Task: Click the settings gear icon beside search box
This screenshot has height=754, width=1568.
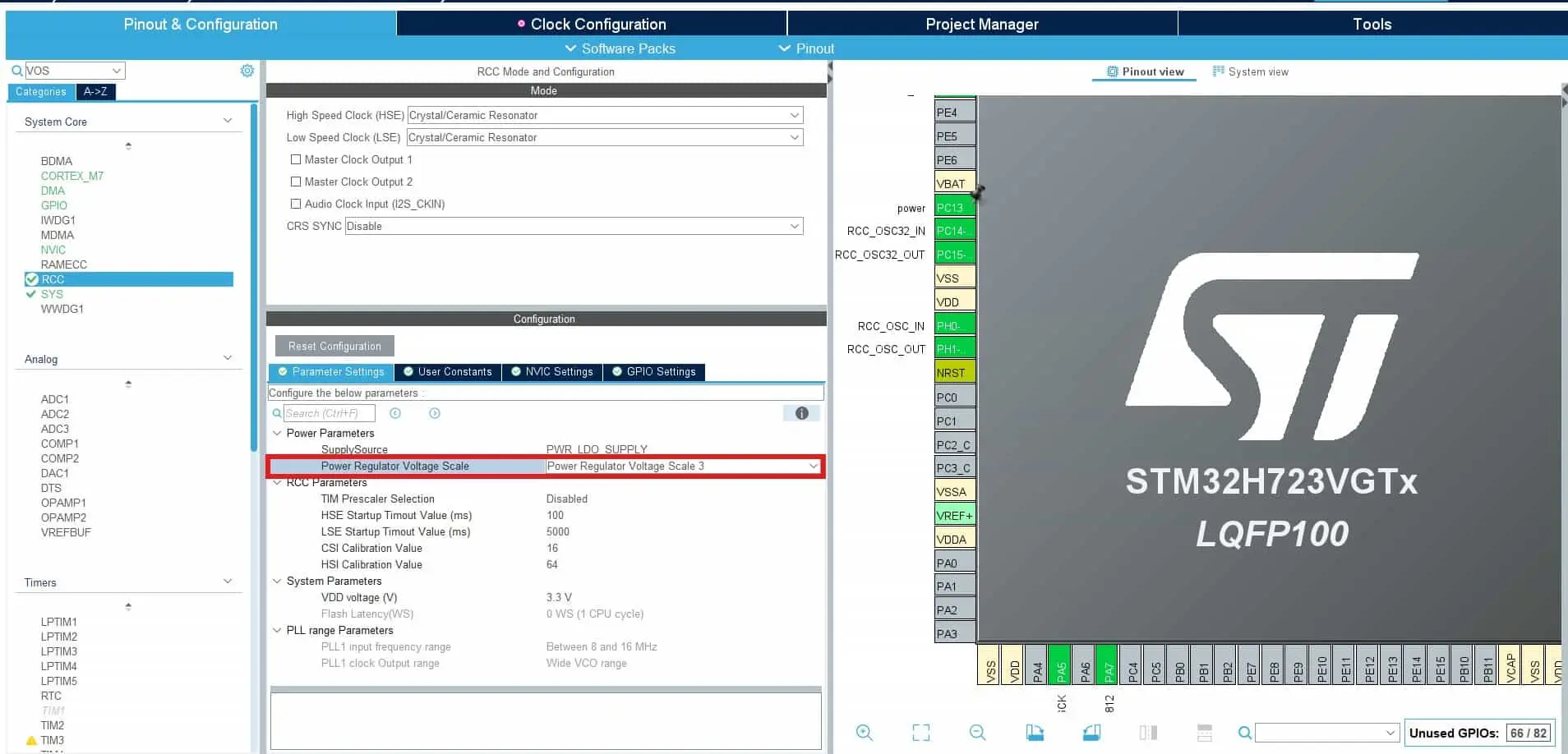Action: click(247, 71)
